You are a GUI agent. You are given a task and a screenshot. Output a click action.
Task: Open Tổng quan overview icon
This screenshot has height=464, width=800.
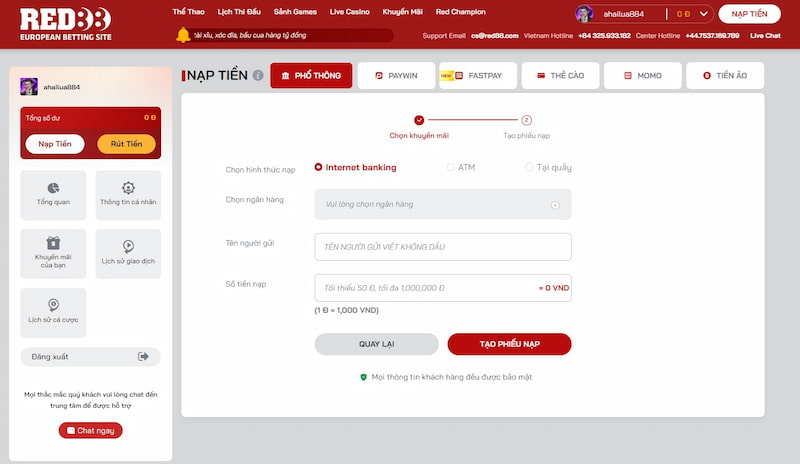tap(53, 188)
